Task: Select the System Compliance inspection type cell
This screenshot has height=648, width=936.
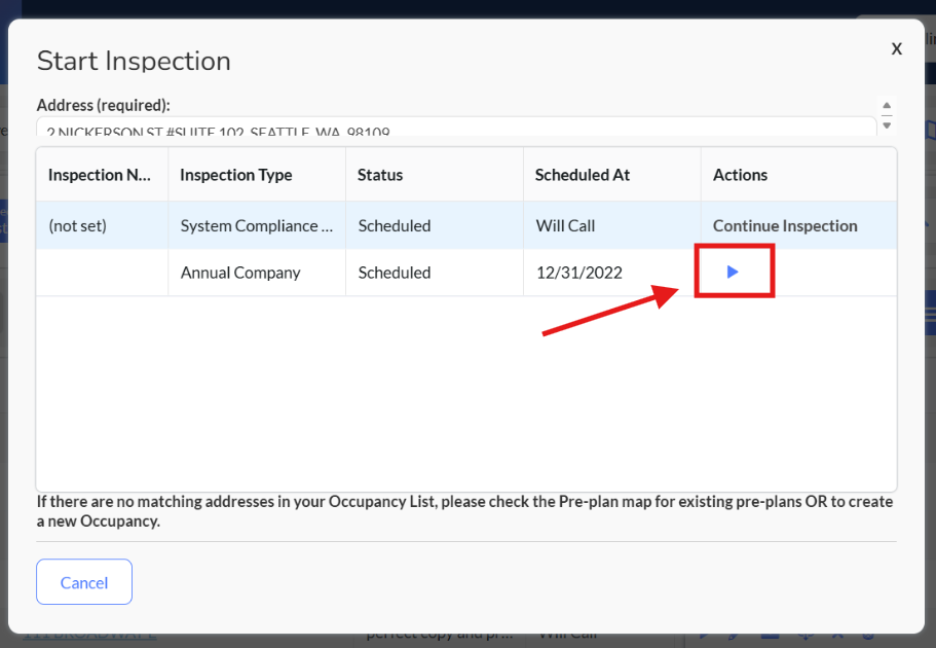Action: (256, 226)
